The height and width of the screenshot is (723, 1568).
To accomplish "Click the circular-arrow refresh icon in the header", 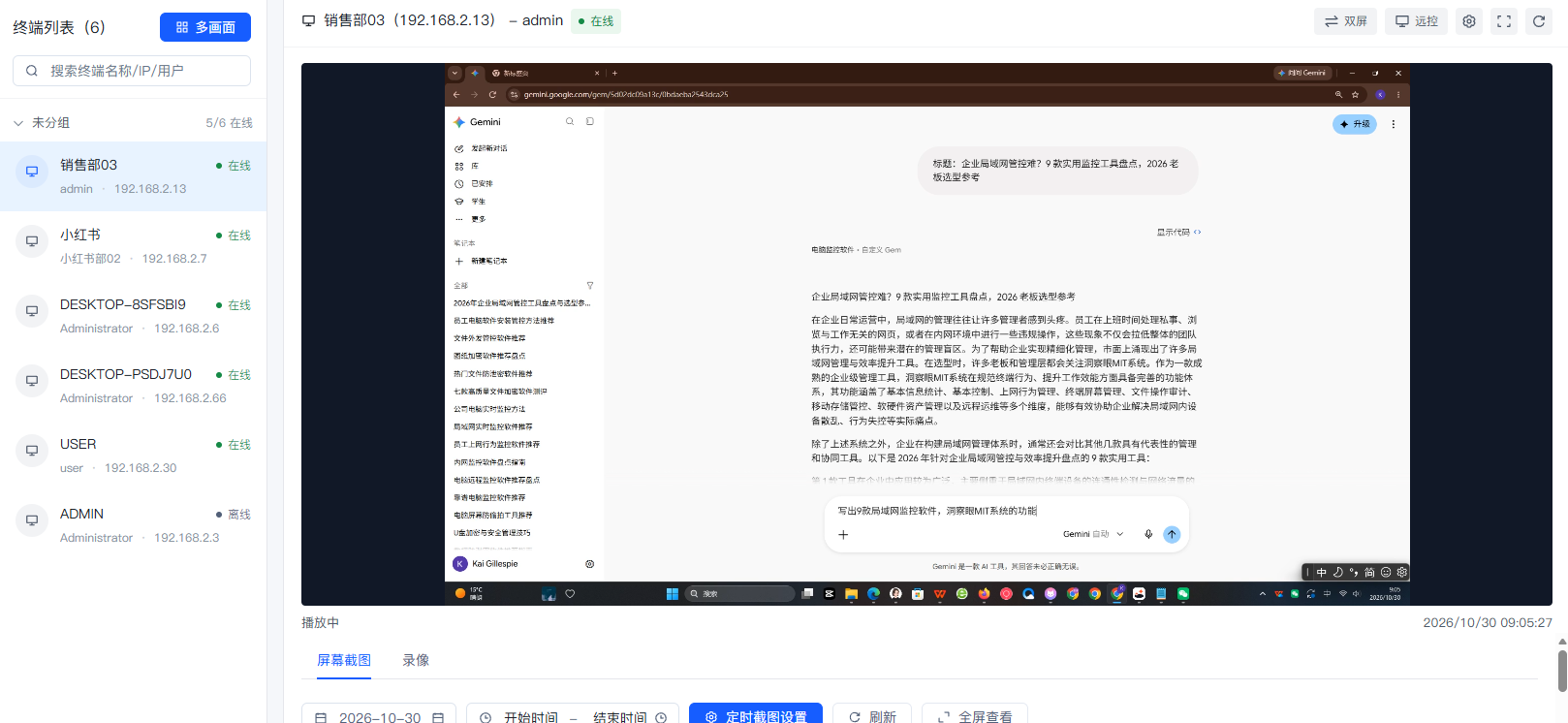I will pos(1539,21).
